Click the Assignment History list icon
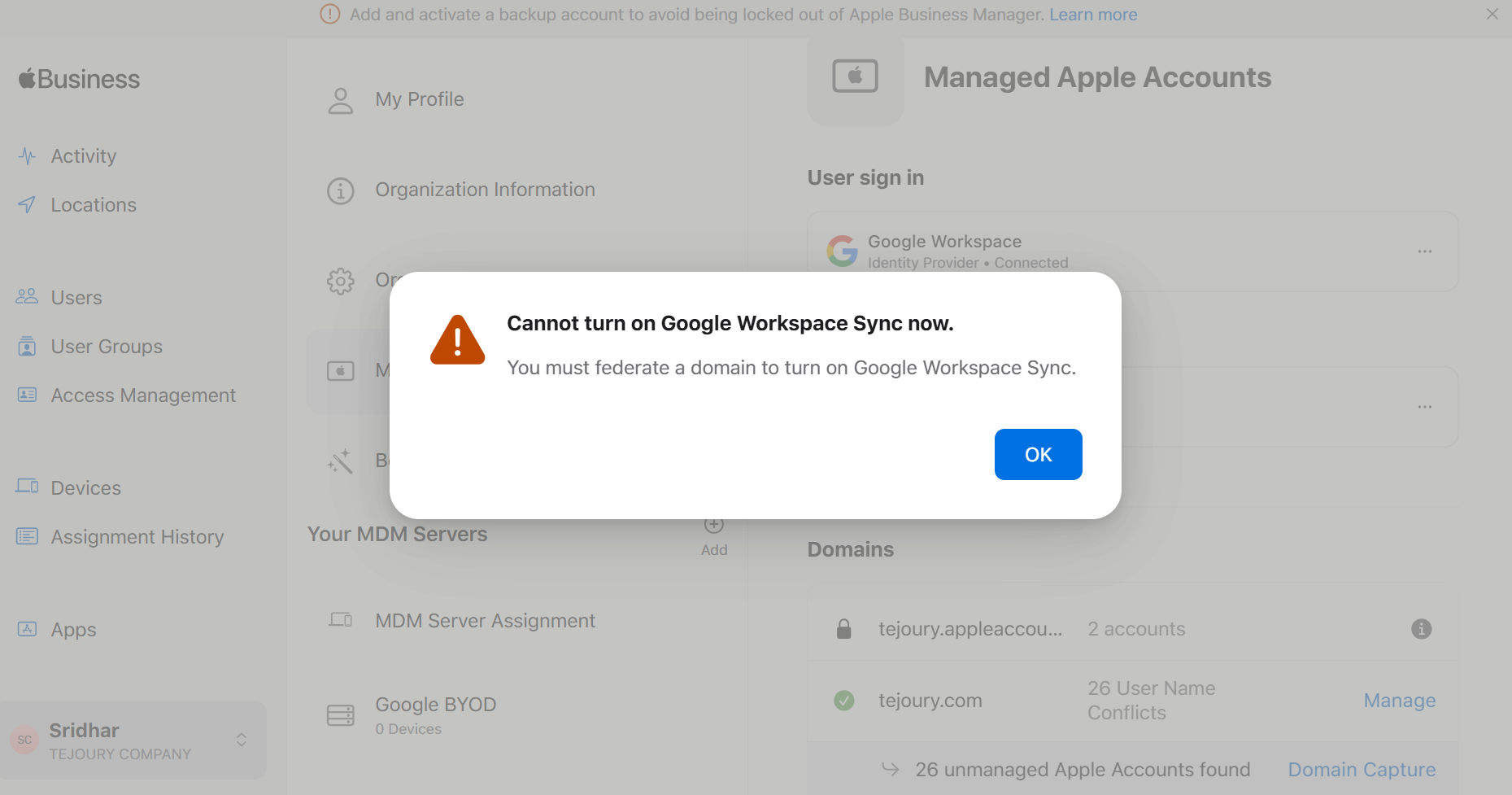1512x795 pixels. [x=27, y=536]
